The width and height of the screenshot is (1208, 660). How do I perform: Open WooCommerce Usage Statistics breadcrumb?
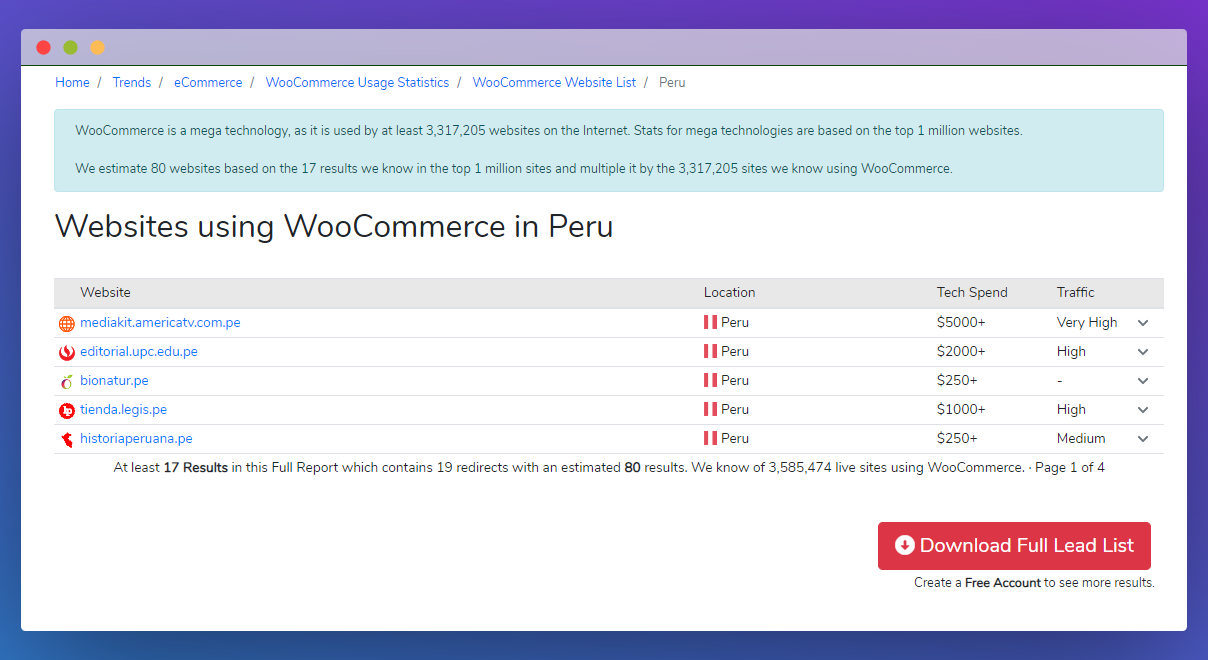tap(357, 83)
